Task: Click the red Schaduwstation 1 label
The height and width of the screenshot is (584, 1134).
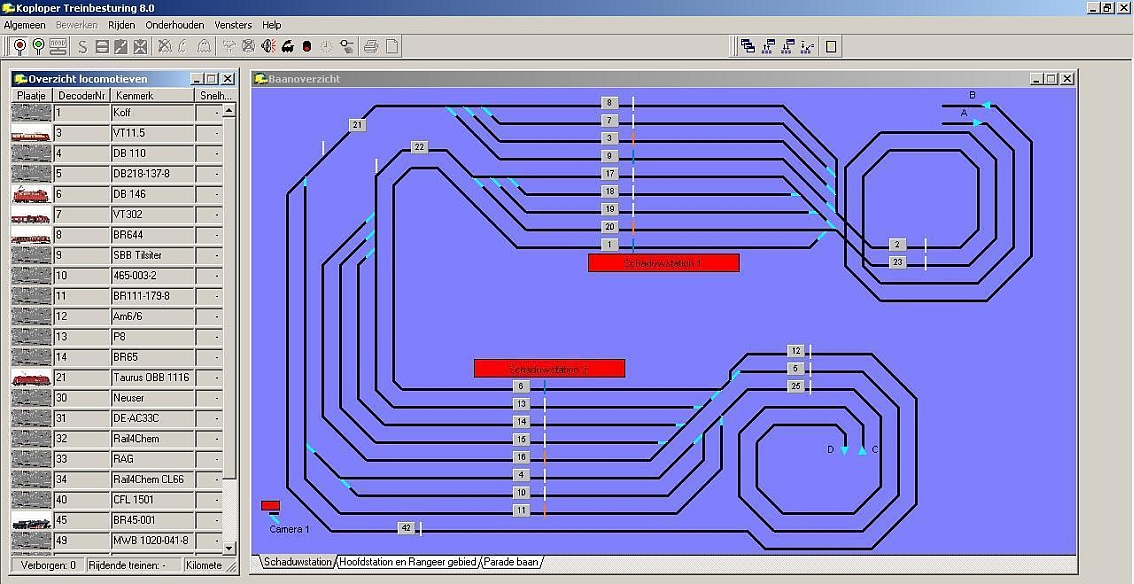Action: [x=664, y=263]
